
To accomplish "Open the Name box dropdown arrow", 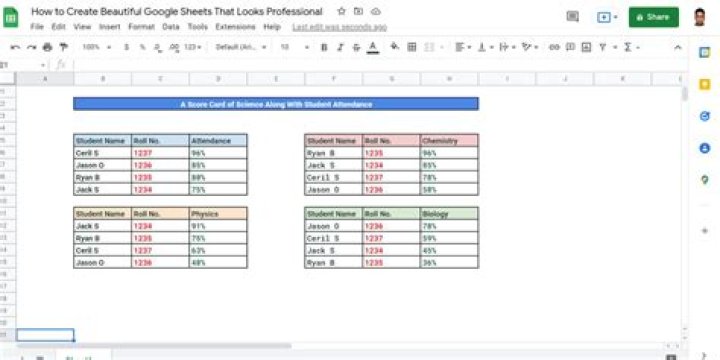I will (x=43, y=65).
